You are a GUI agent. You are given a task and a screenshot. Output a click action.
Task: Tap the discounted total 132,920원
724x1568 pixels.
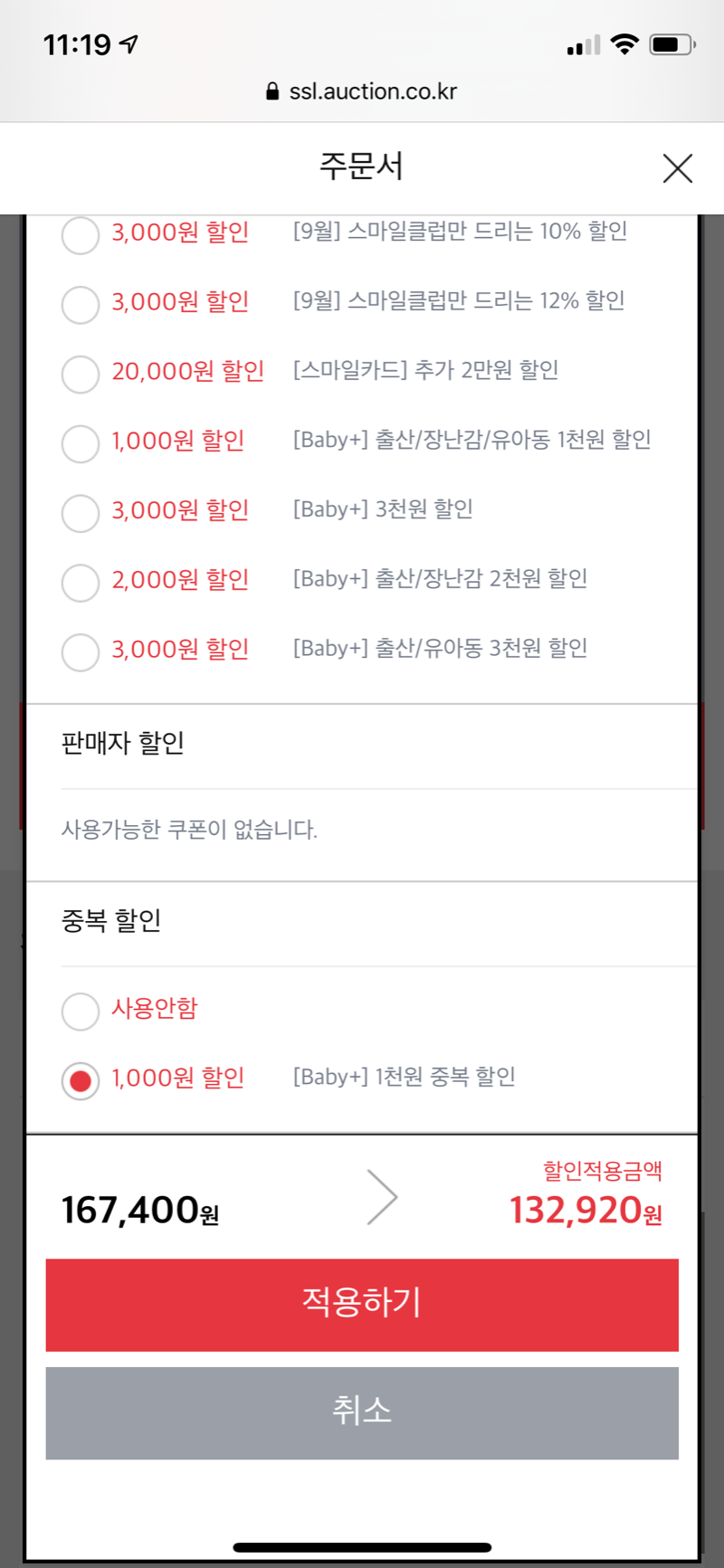point(585,1211)
